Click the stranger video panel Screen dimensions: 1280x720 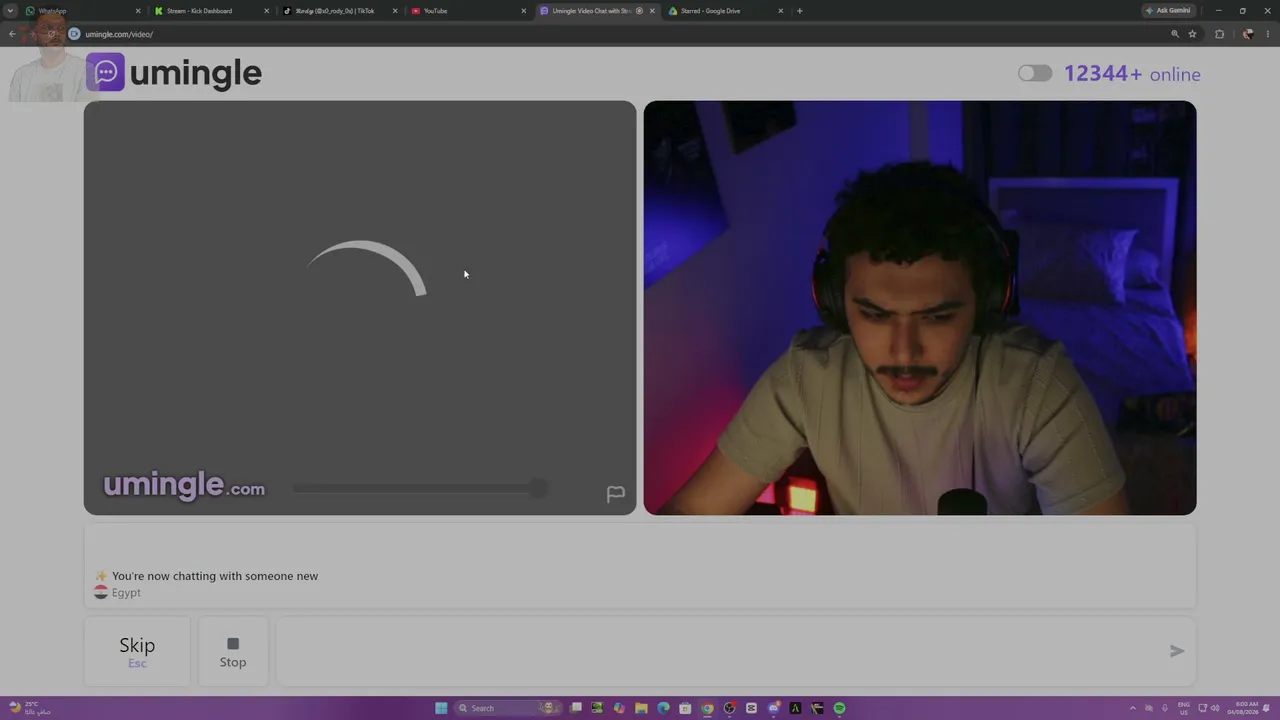click(360, 308)
